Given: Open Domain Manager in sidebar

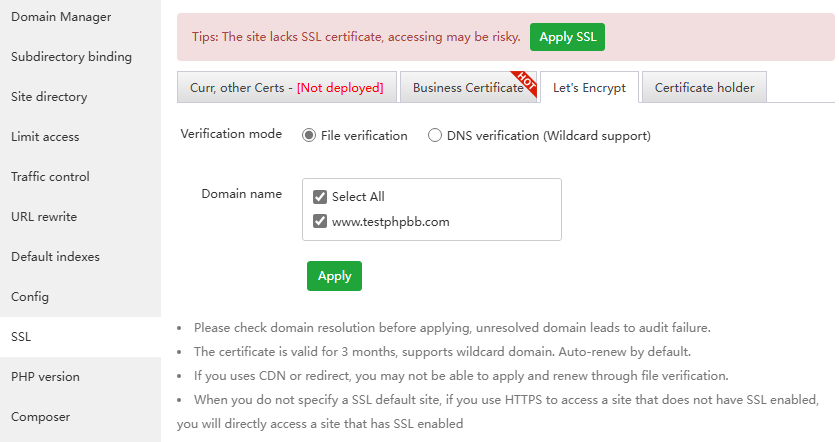Looking at the screenshot, I should 61,17.
